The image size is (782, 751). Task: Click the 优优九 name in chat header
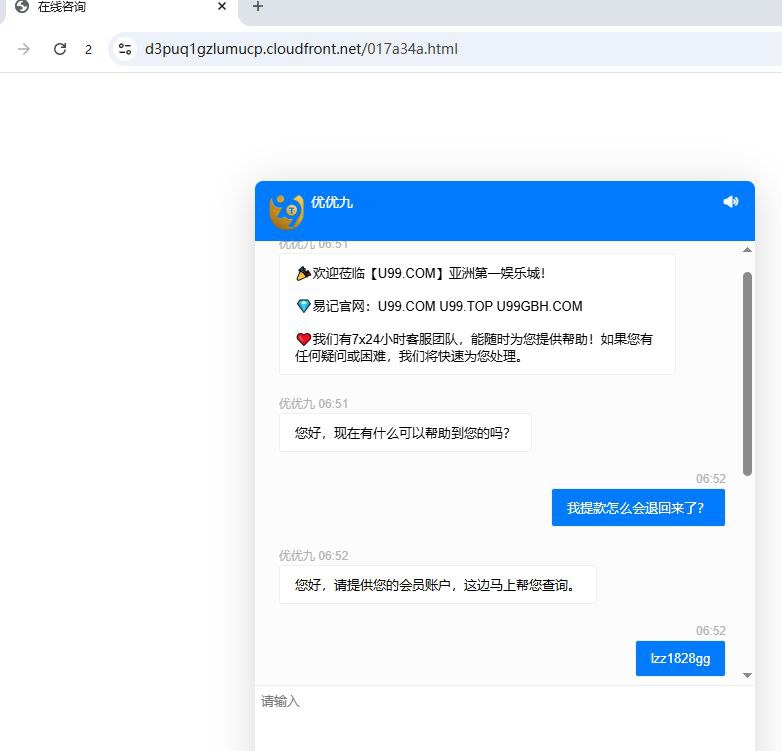point(332,202)
